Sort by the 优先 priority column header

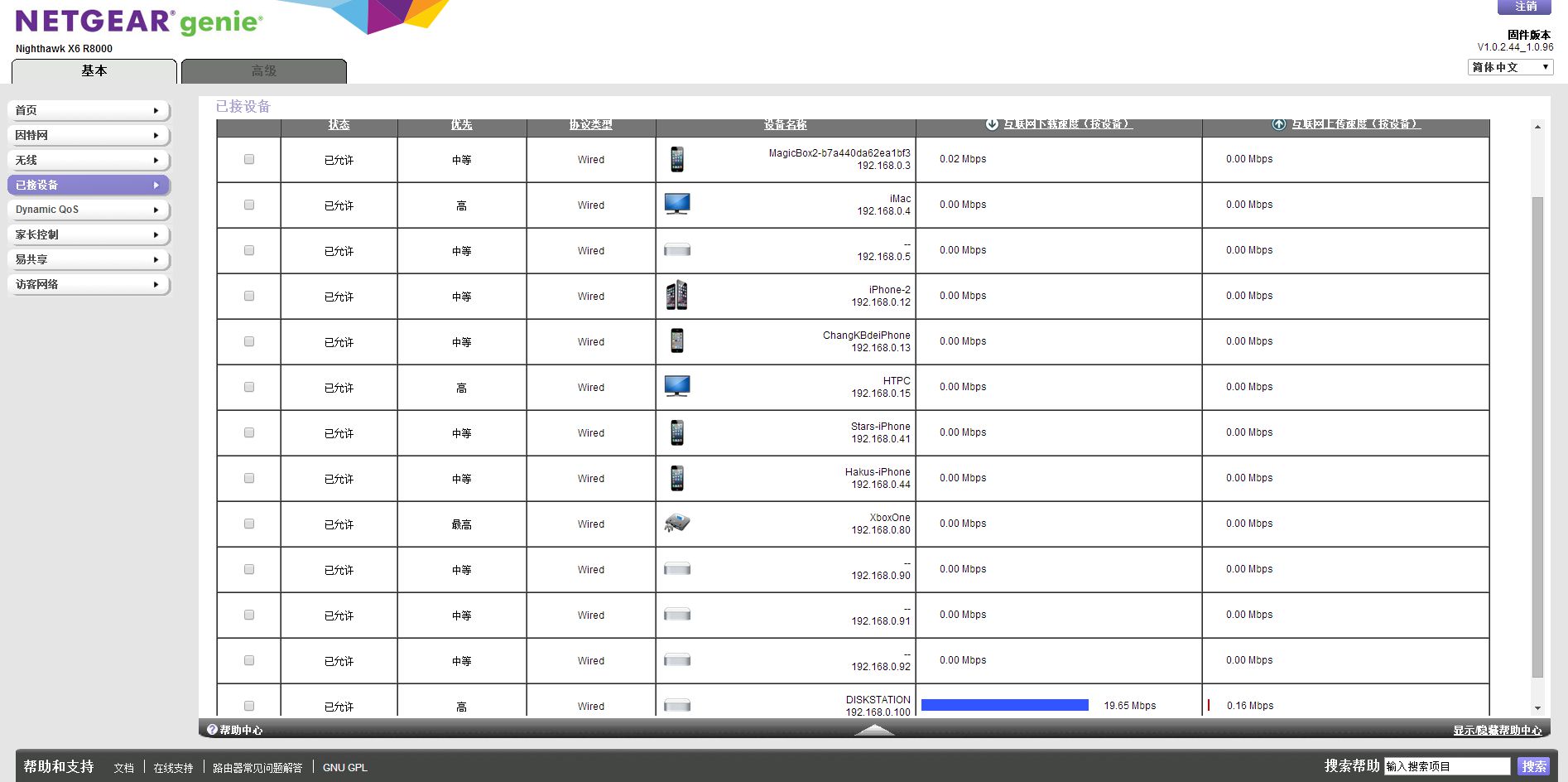click(x=461, y=124)
